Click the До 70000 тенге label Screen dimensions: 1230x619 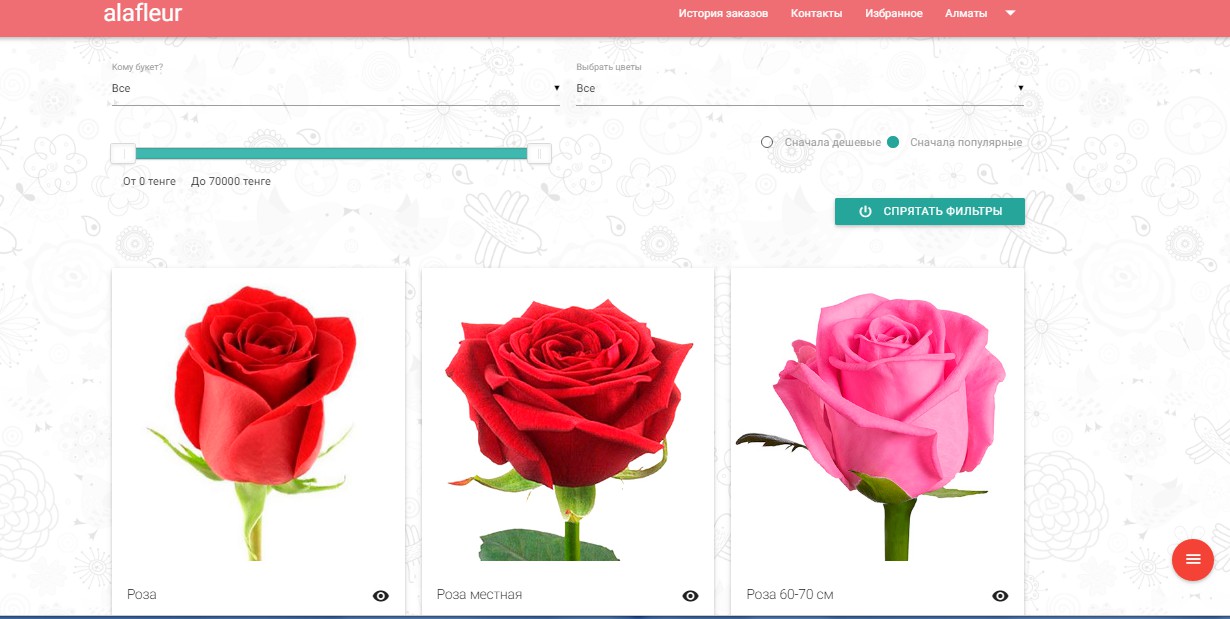click(231, 182)
